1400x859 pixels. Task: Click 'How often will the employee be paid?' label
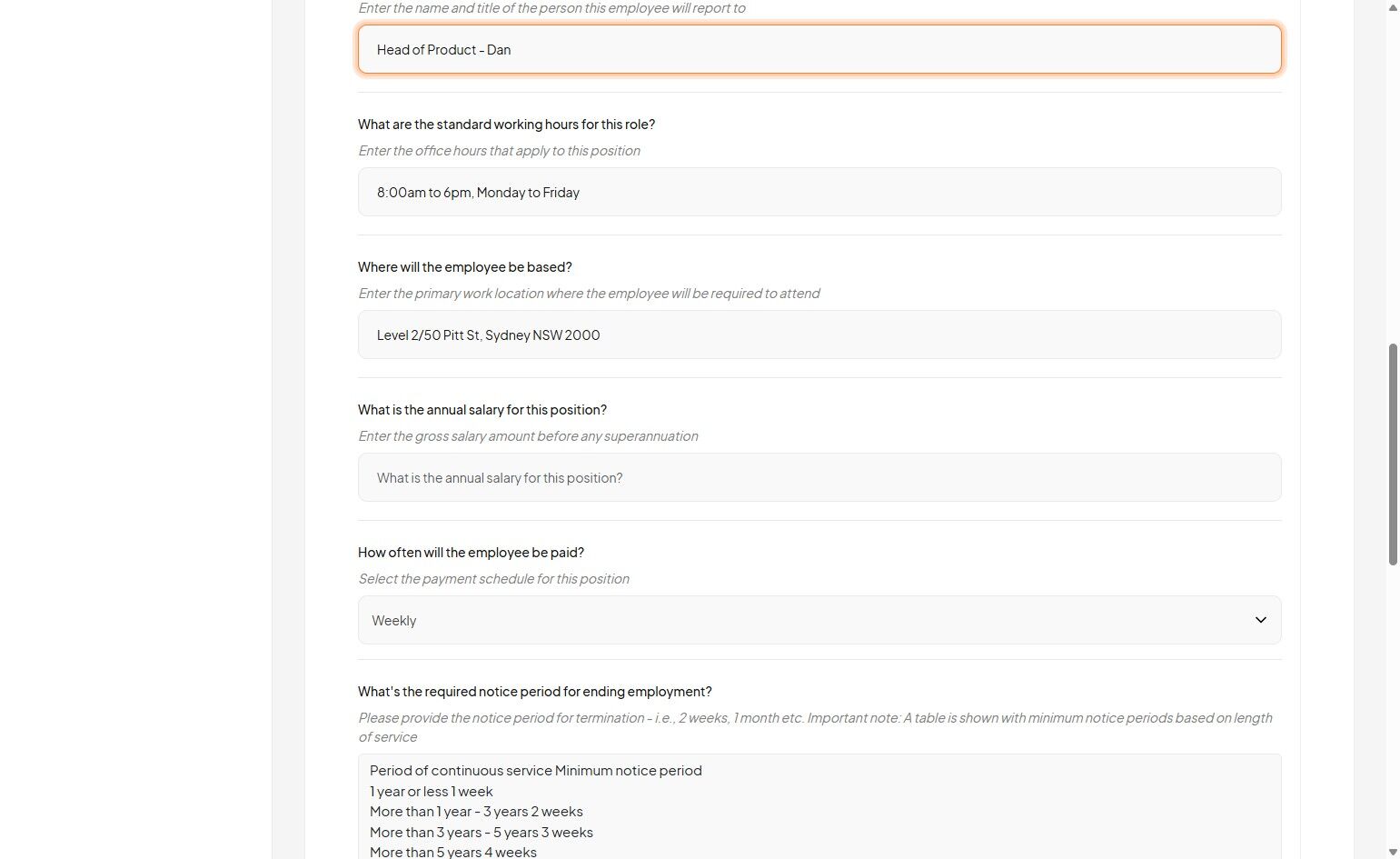pos(471,553)
